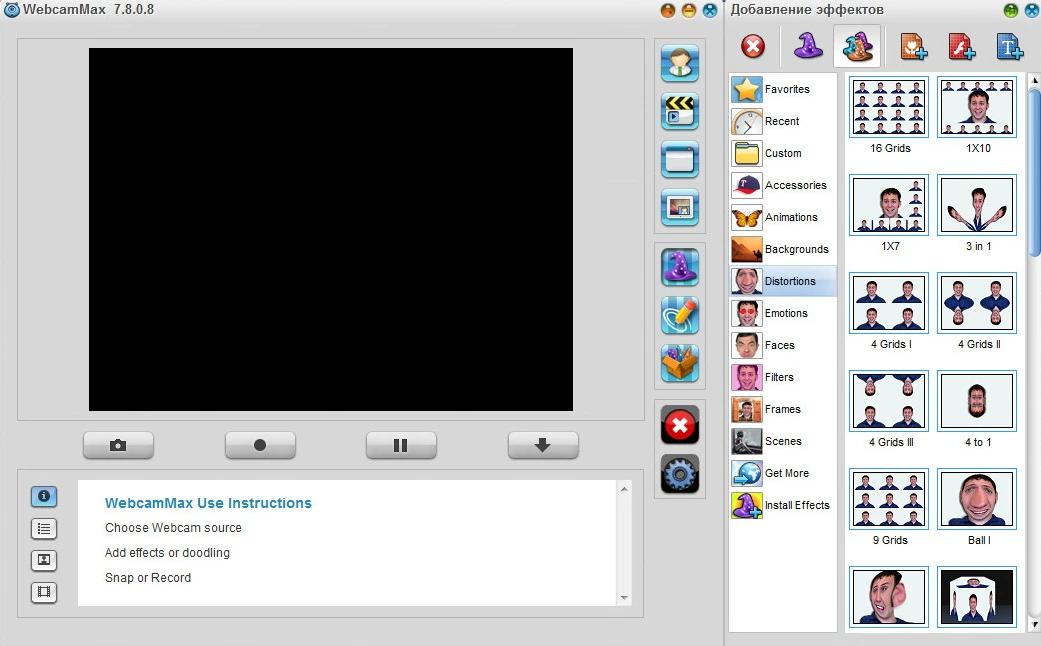Click the red X remove-effects icon in main window

tap(679, 424)
